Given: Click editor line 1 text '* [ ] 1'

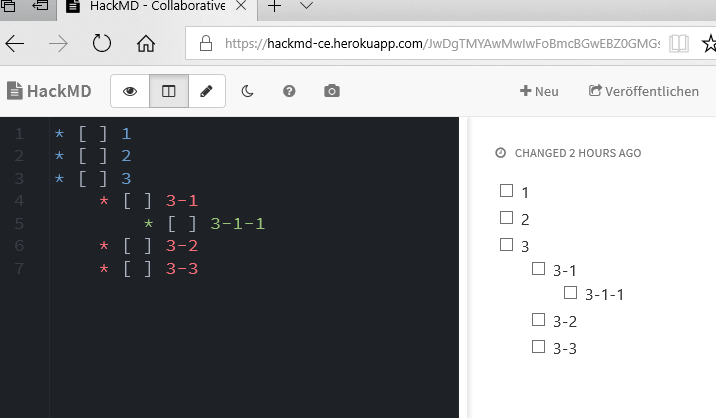Looking at the screenshot, I should pos(93,134).
